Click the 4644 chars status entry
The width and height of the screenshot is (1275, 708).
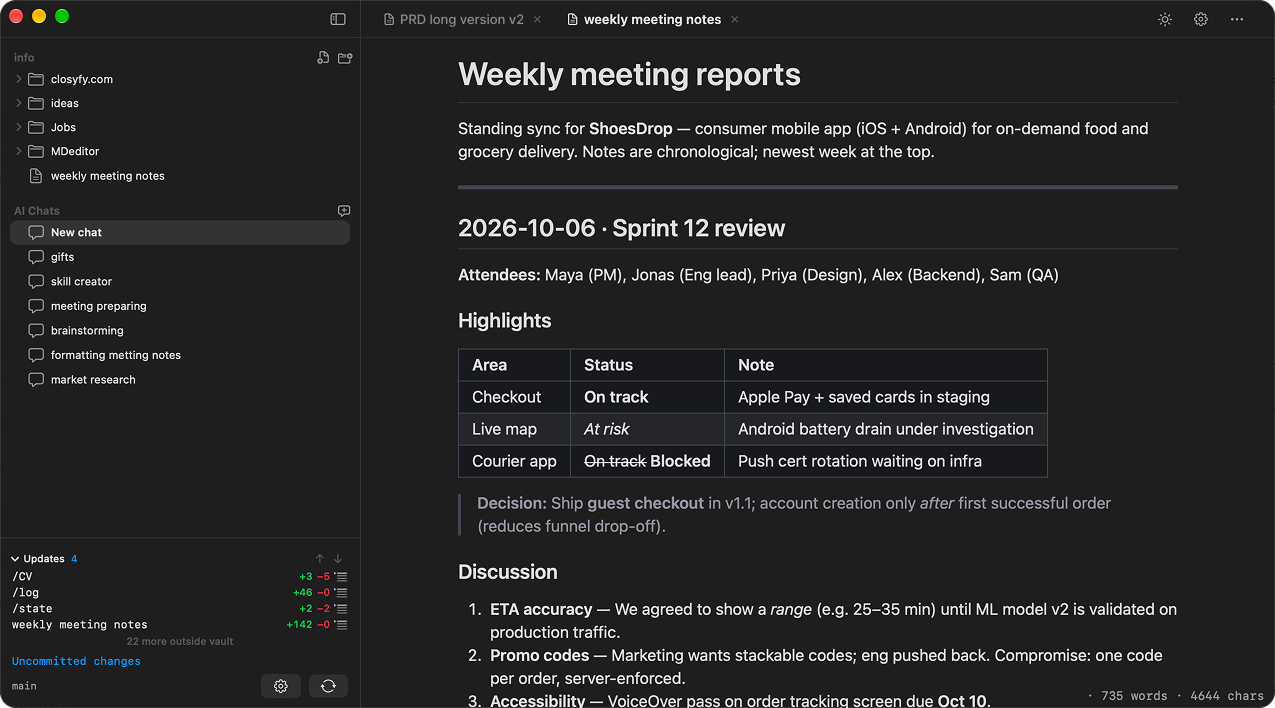point(1228,696)
